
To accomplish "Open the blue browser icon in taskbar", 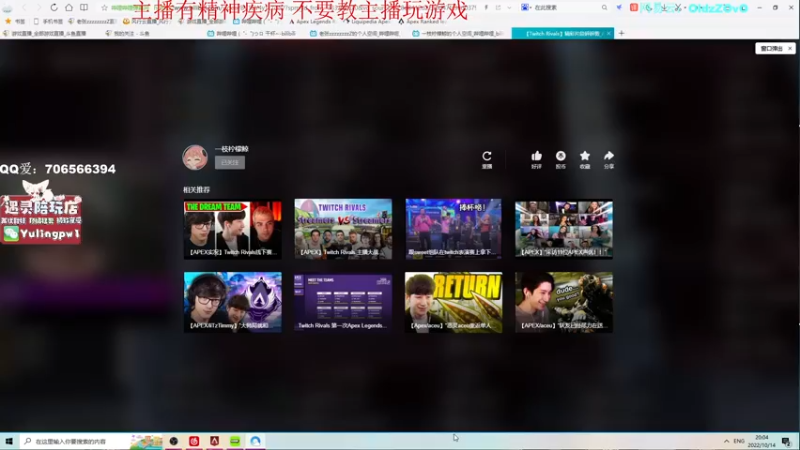I will tap(255, 441).
